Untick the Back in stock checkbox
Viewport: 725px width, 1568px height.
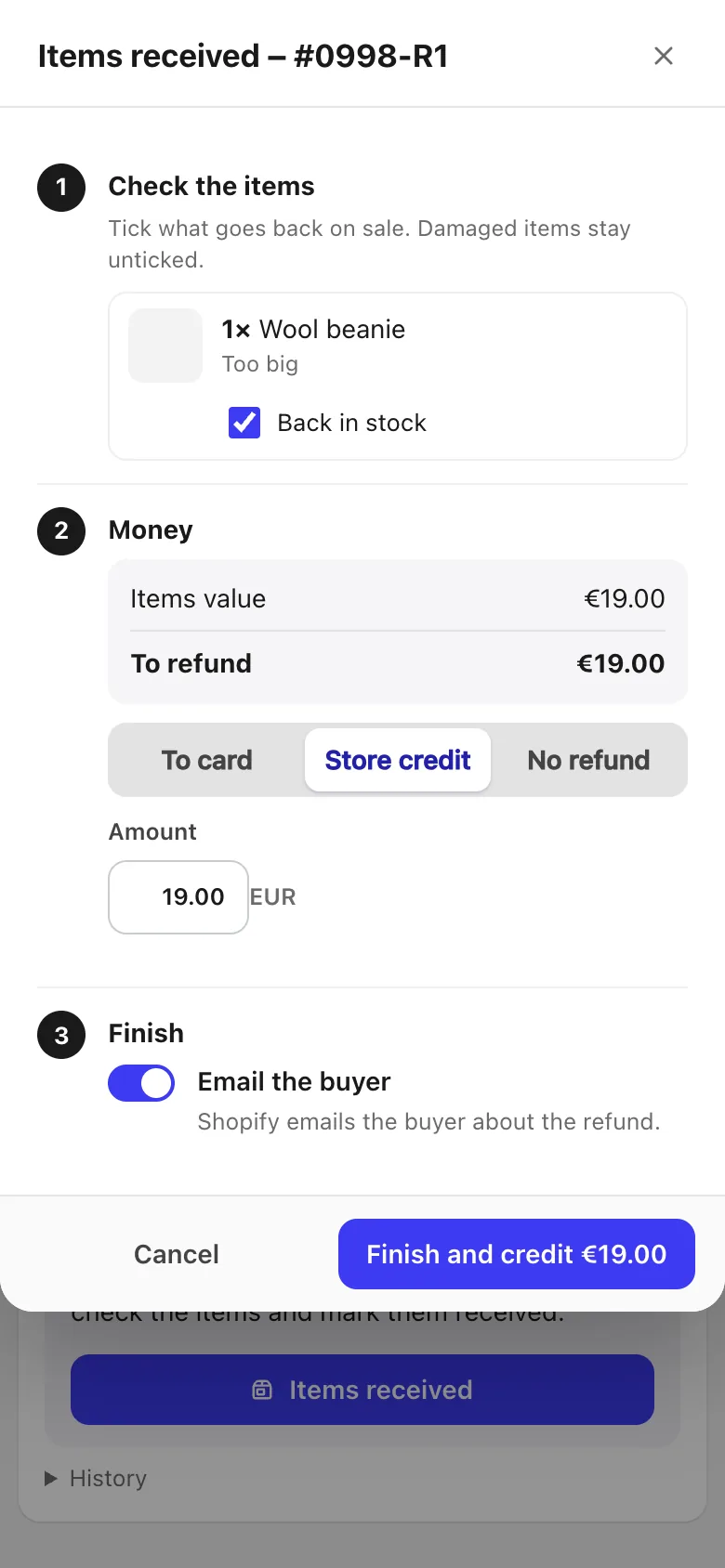coord(244,423)
